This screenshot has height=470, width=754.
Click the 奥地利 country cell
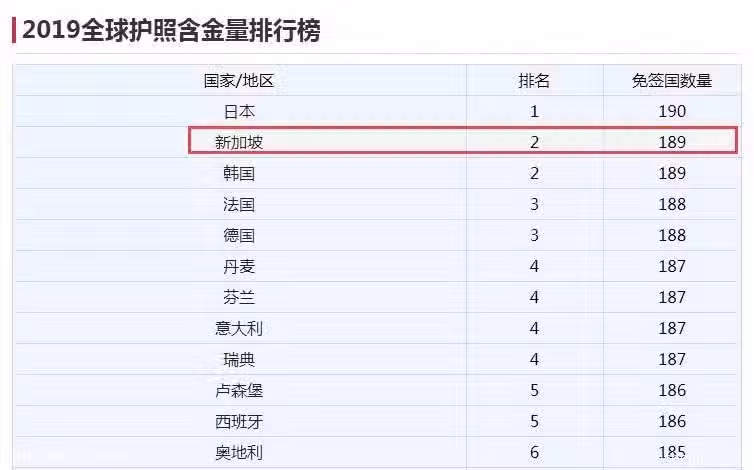point(239,453)
